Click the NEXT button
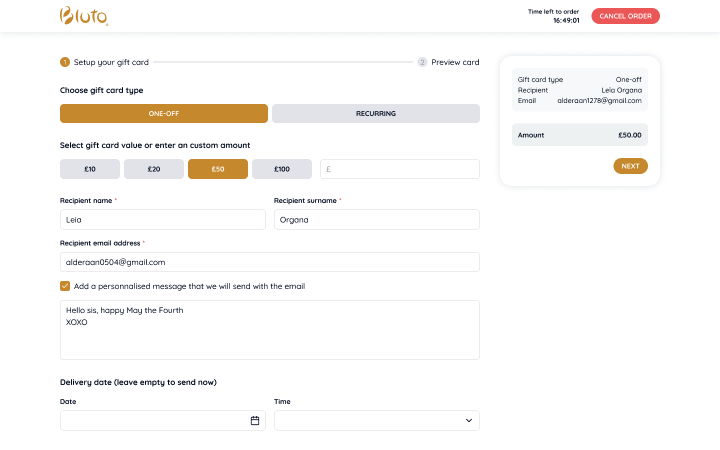This screenshot has height=450, width=720. click(x=630, y=166)
